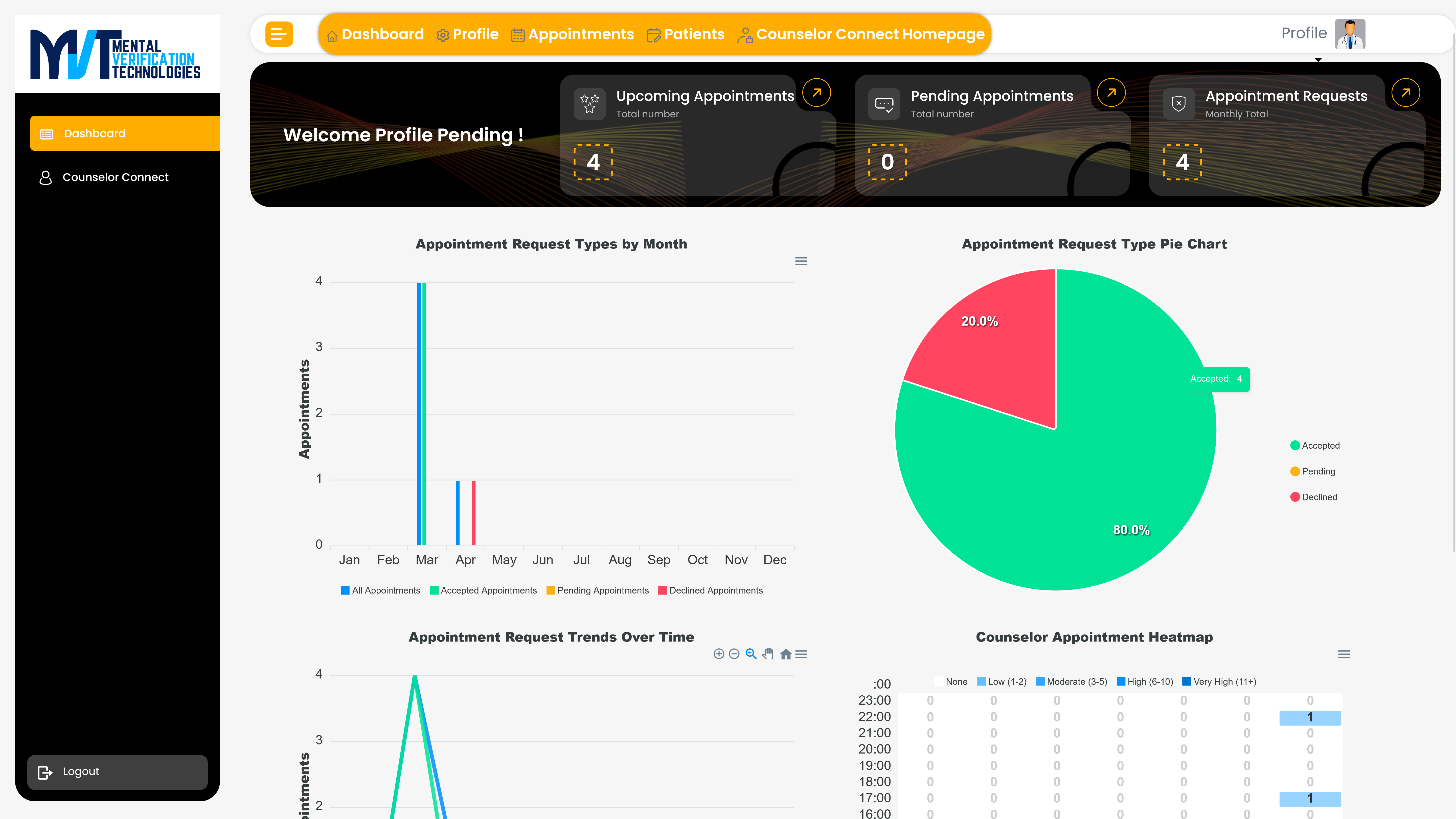This screenshot has width=1456, height=819.
Task: Toggle All Appointments legend series
Action: [380, 591]
